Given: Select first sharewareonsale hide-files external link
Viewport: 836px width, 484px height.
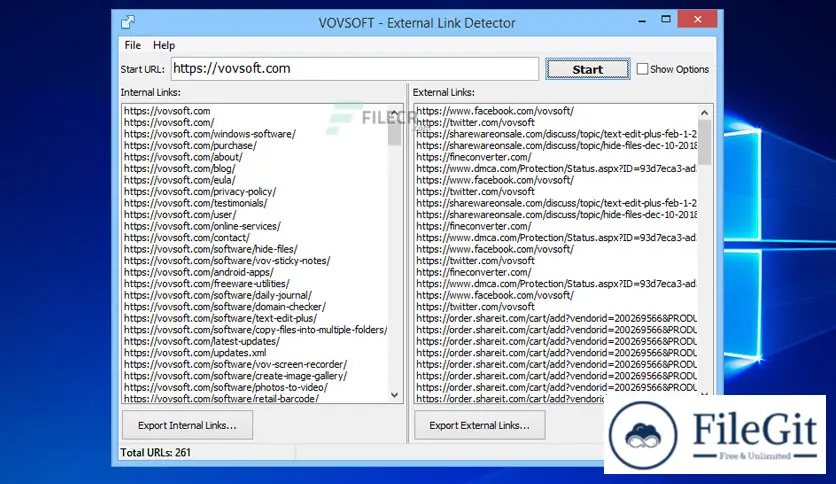Looking at the screenshot, I should (556, 146).
